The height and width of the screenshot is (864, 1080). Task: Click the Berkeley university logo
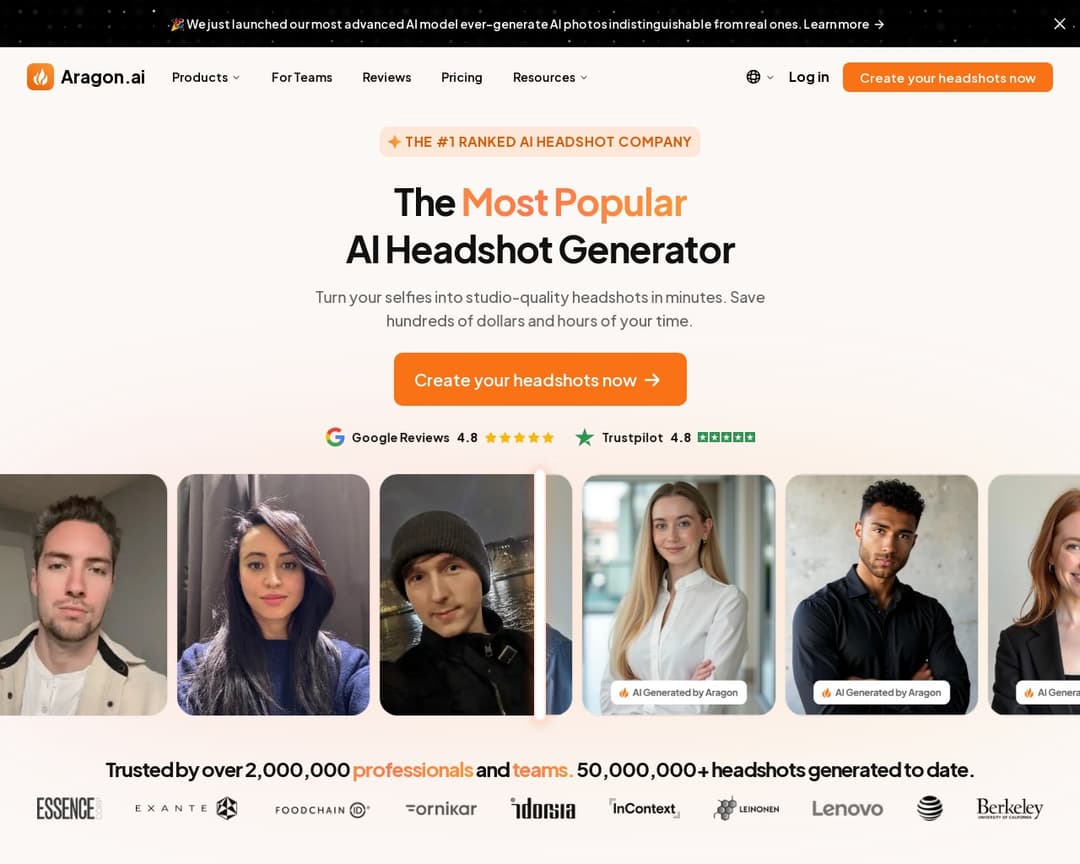click(1010, 808)
